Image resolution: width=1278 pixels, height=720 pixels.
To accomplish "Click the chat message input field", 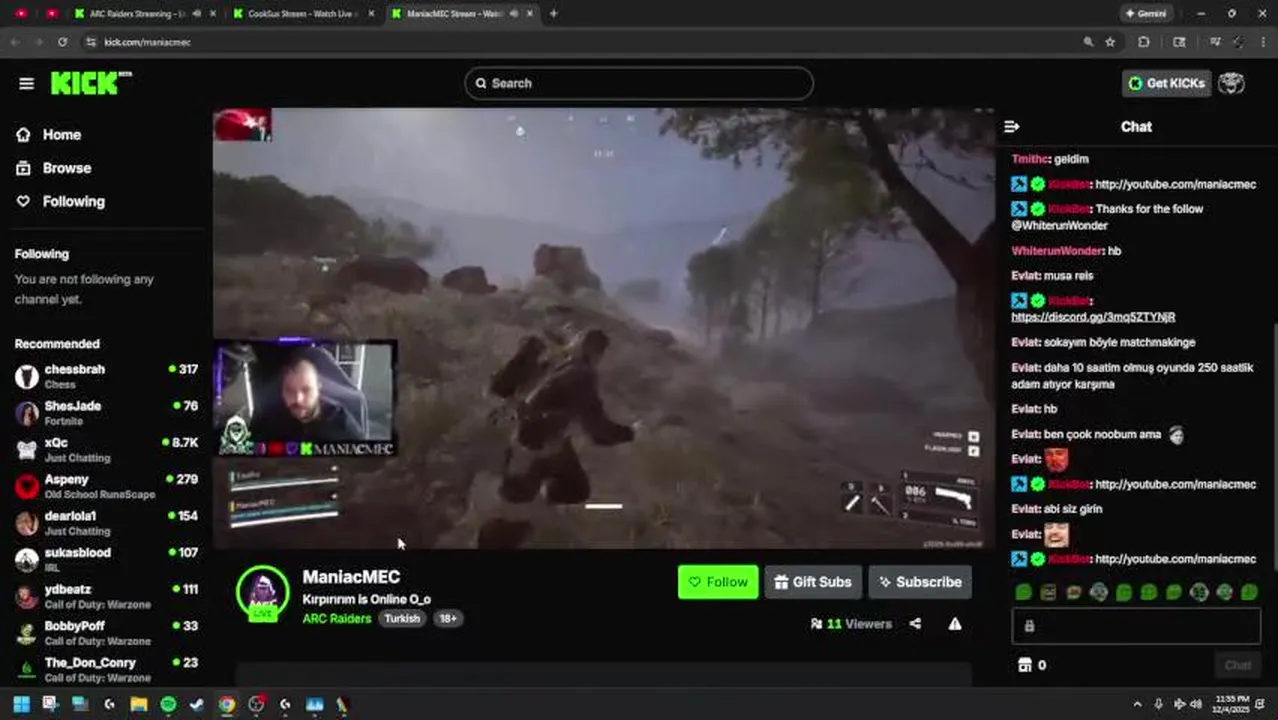I will (x=1136, y=626).
